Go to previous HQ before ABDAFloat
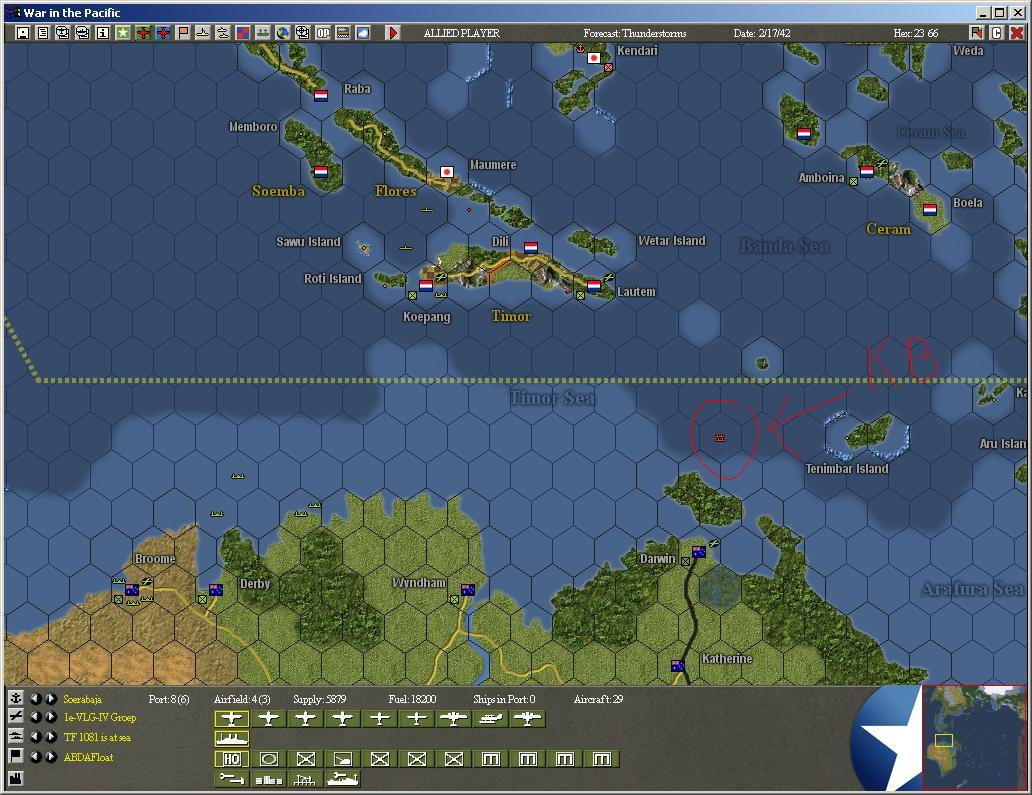 pos(36,756)
